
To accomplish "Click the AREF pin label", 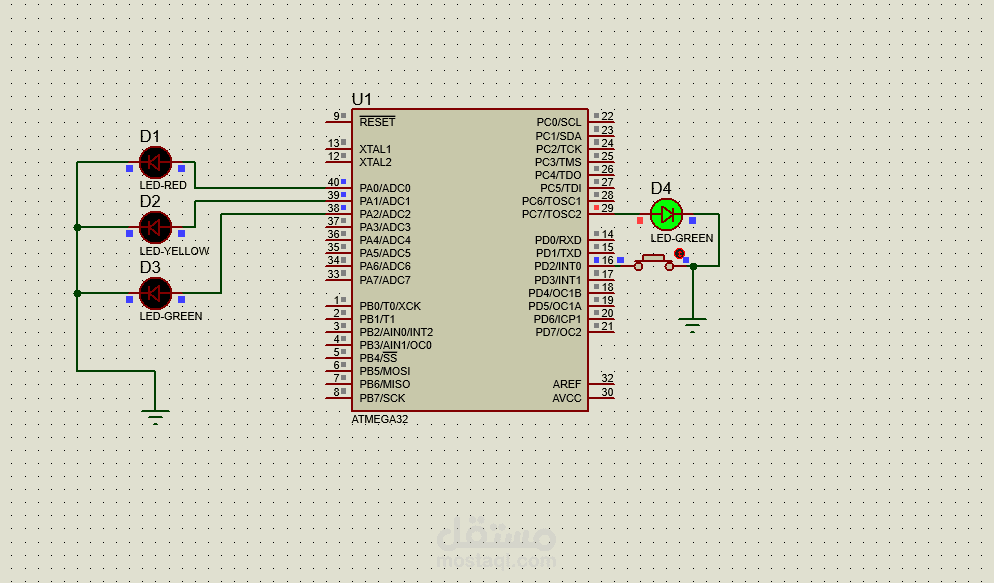I will 567,384.
